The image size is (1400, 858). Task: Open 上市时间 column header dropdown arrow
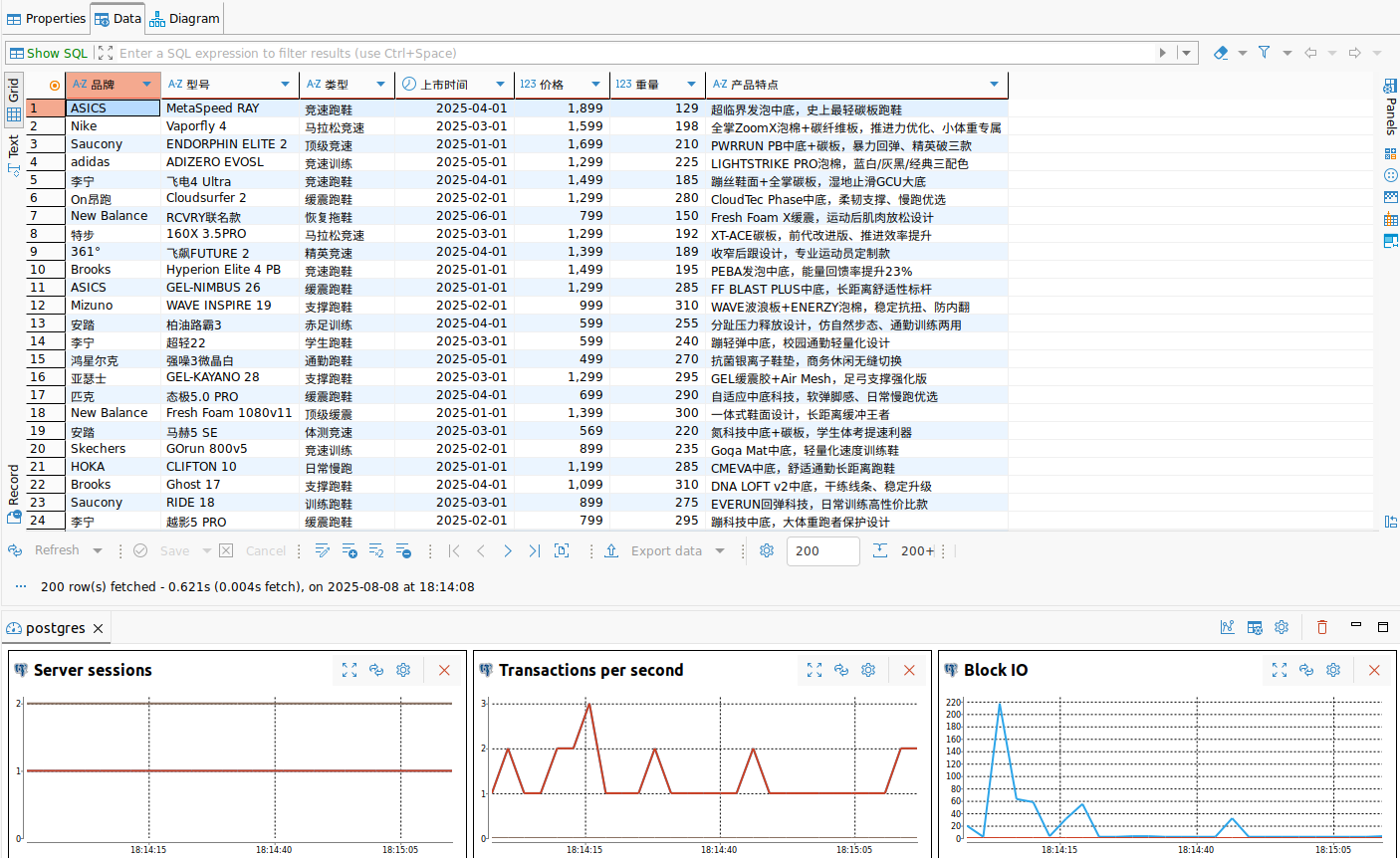tap(501, 85)
